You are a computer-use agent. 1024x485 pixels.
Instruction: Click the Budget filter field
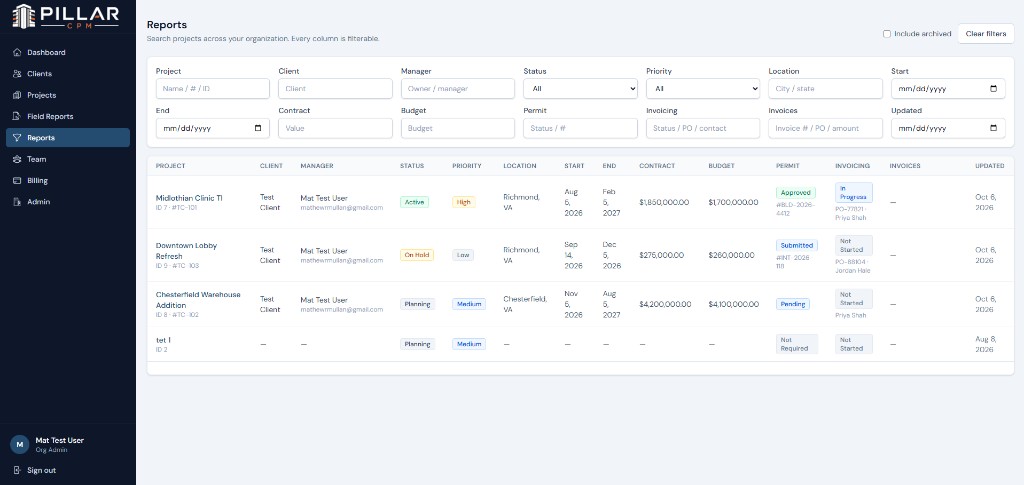458,128
